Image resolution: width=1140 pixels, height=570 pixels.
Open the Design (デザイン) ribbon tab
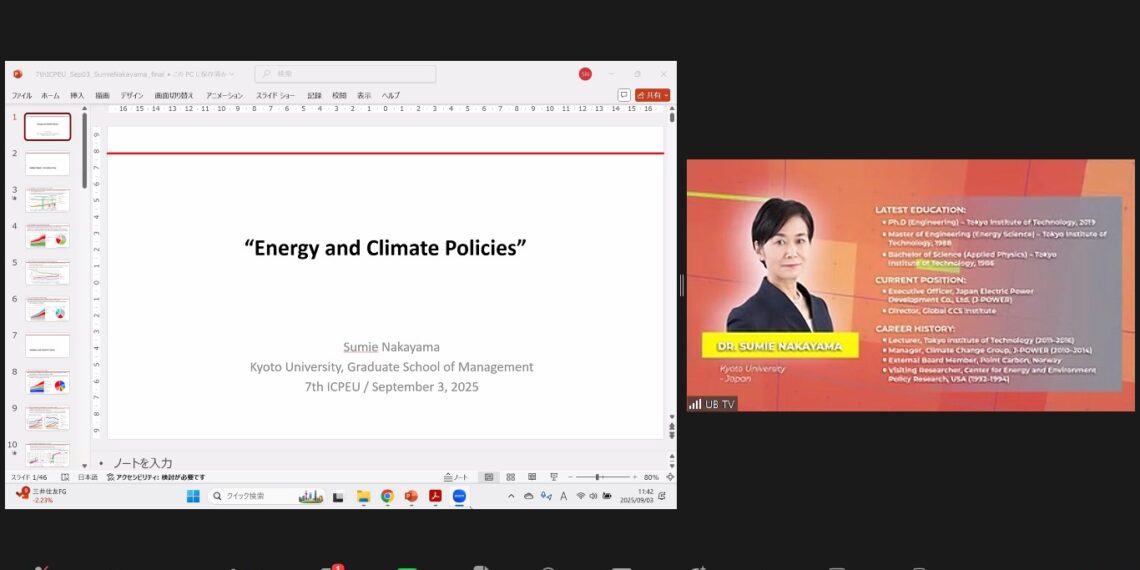pos(132,96)
